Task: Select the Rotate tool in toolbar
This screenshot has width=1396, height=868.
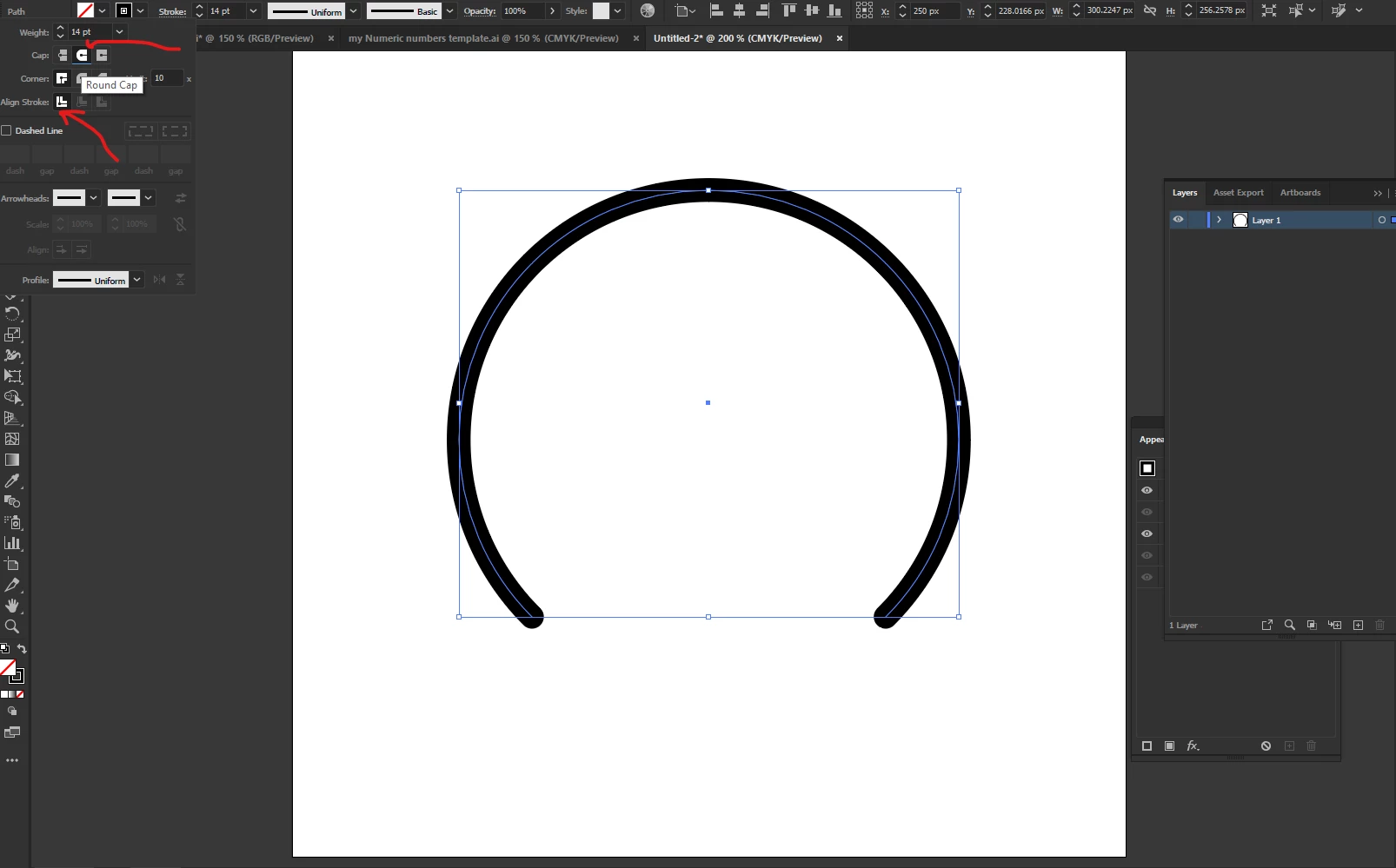Action: 12,314
